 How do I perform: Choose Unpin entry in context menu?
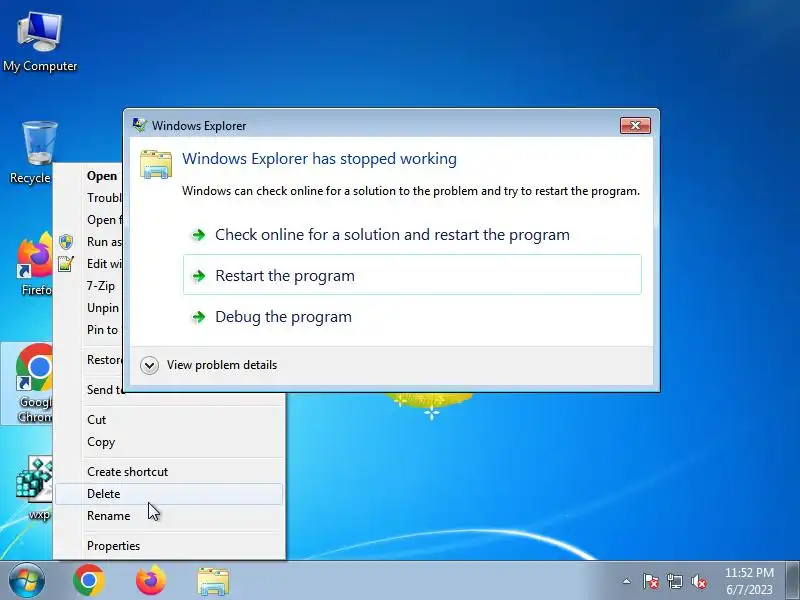(89, 308)
